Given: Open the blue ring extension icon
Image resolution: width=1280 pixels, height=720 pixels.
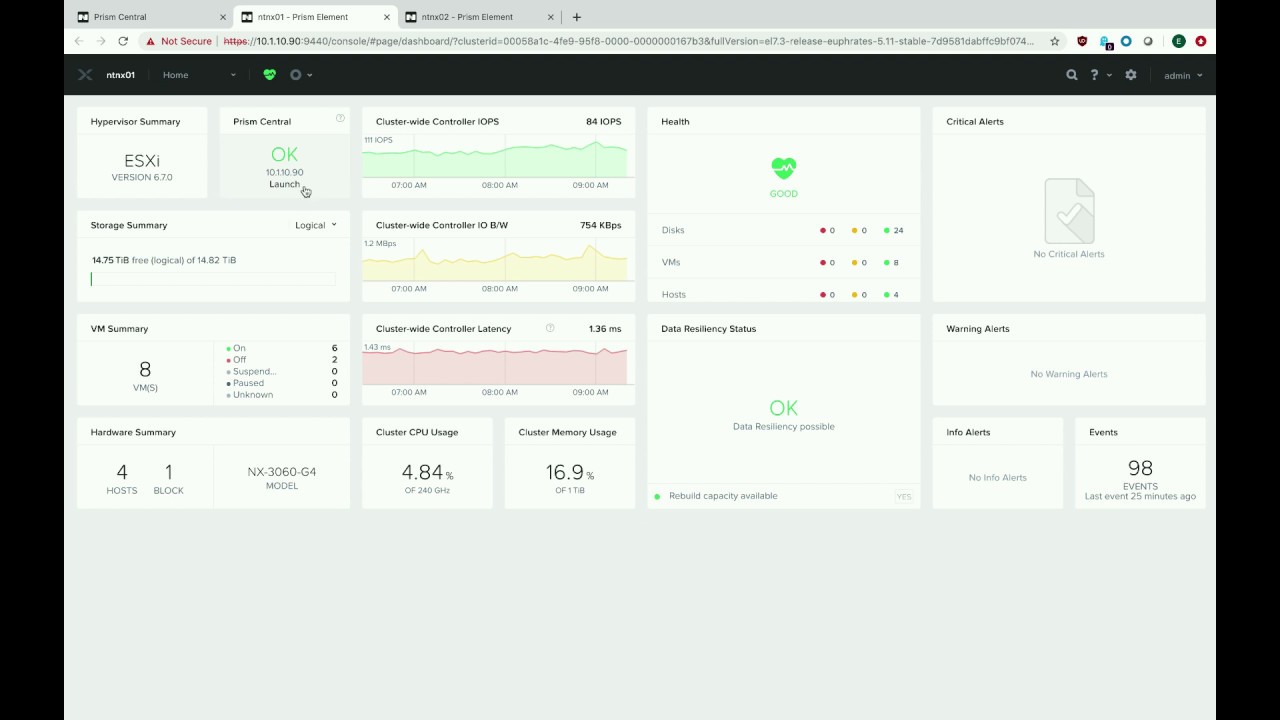Looking at the screenshot, I should click(1126, 41).
